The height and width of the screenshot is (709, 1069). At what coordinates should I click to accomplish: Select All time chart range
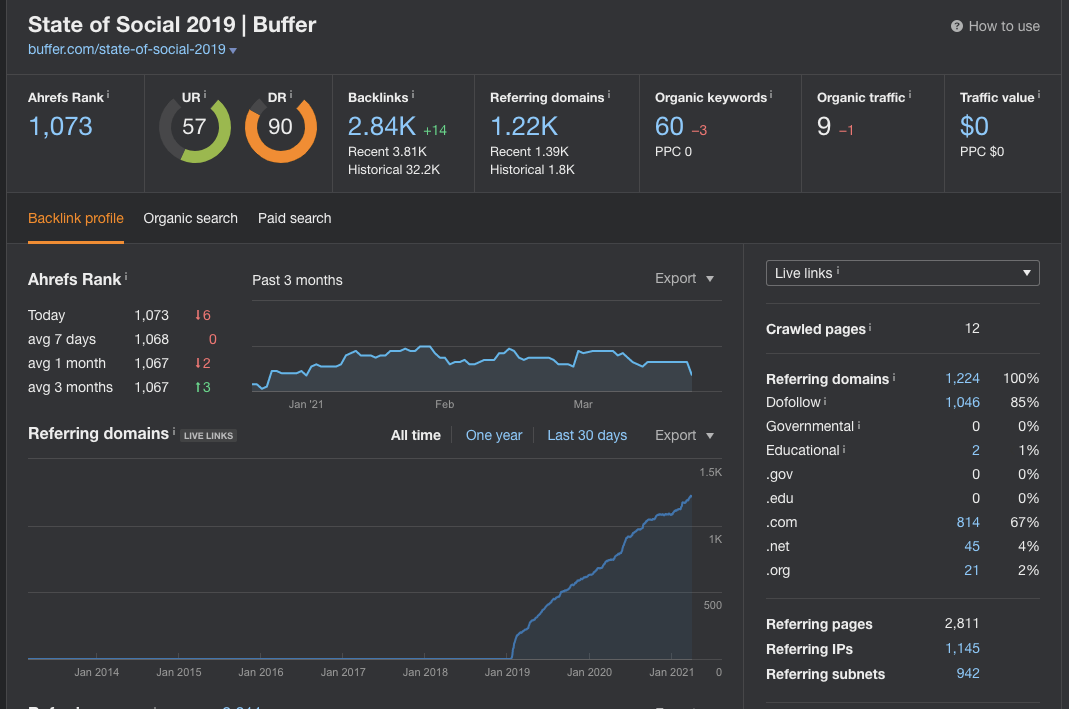pyautogui.click(x=416, y=435)
